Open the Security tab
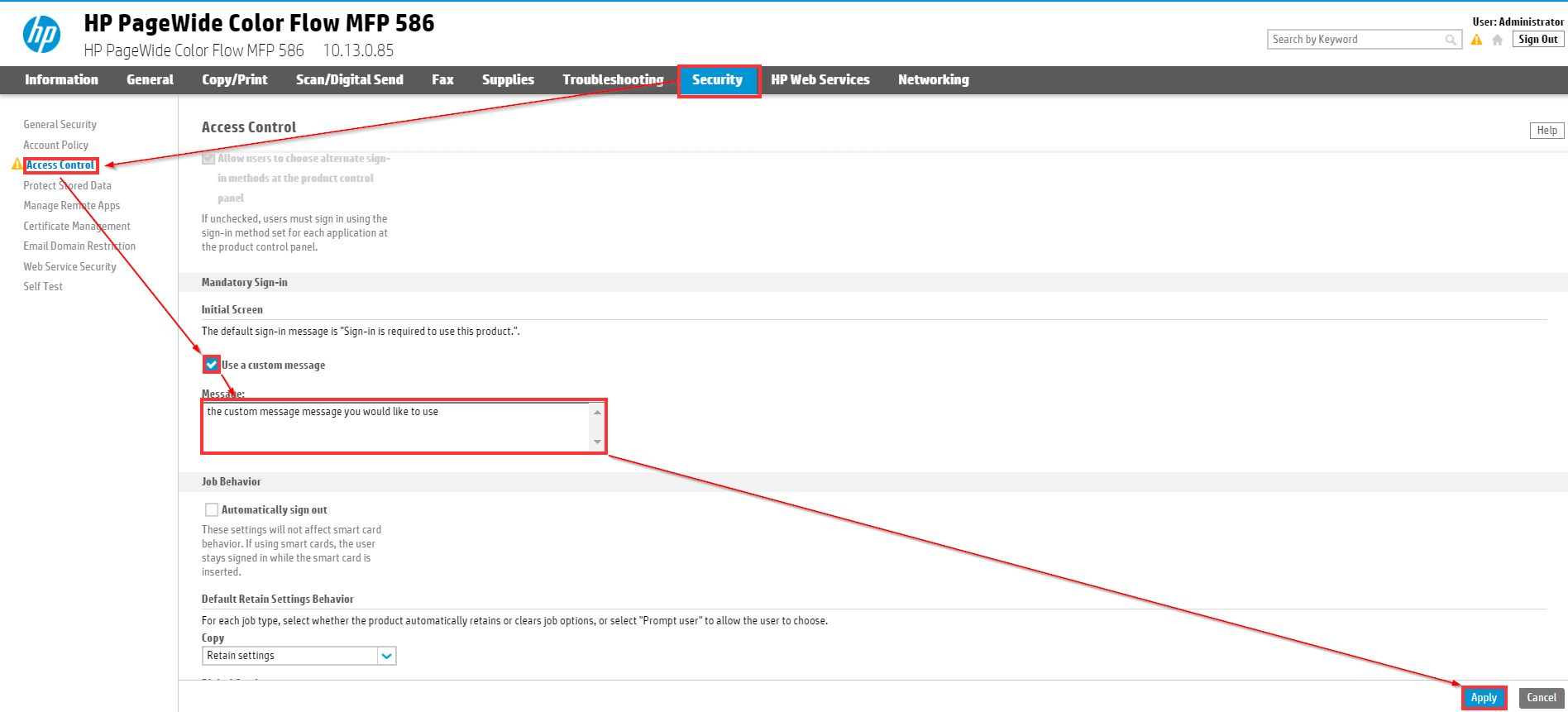 717,80
